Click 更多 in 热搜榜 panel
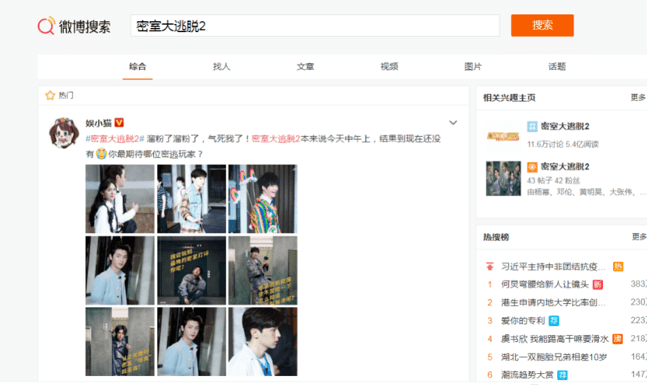Viewport: 647px width, 385px height. click(x=639, y=236)
